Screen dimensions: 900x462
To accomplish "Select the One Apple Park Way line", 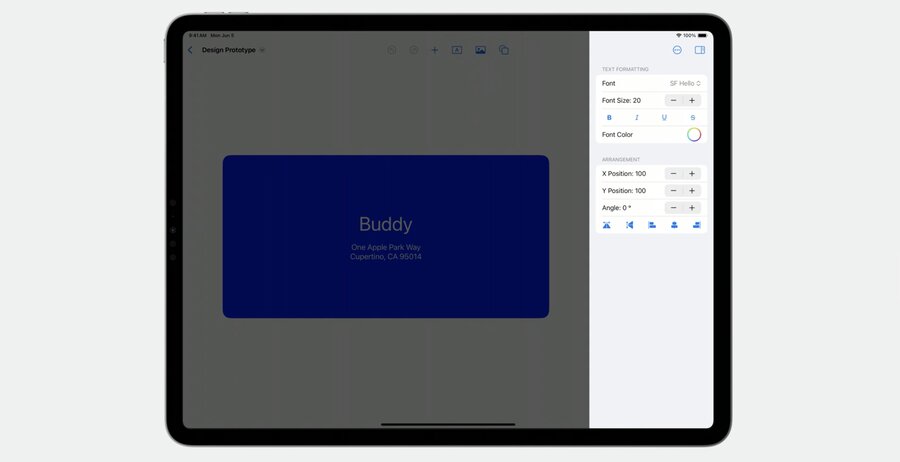I will tap(386, 247).
